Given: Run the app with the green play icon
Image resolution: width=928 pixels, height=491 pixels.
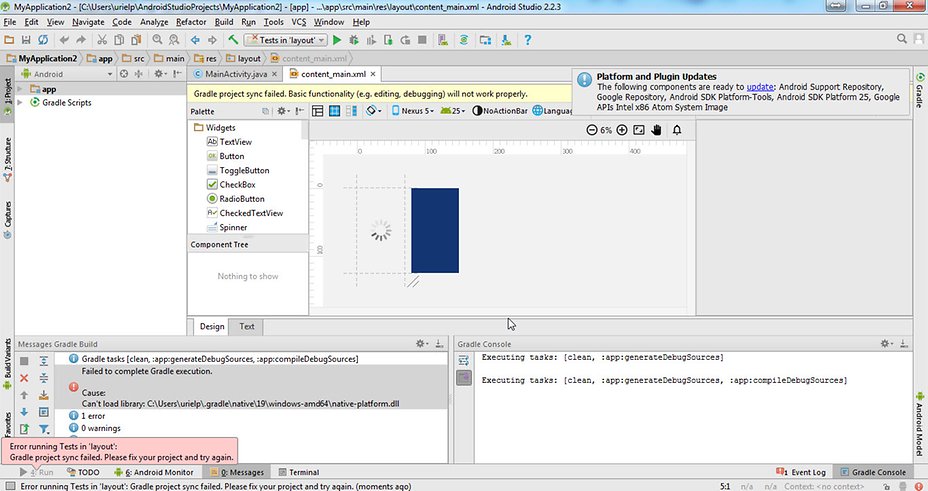Looking at the screenshot, I should pos(337,40).
